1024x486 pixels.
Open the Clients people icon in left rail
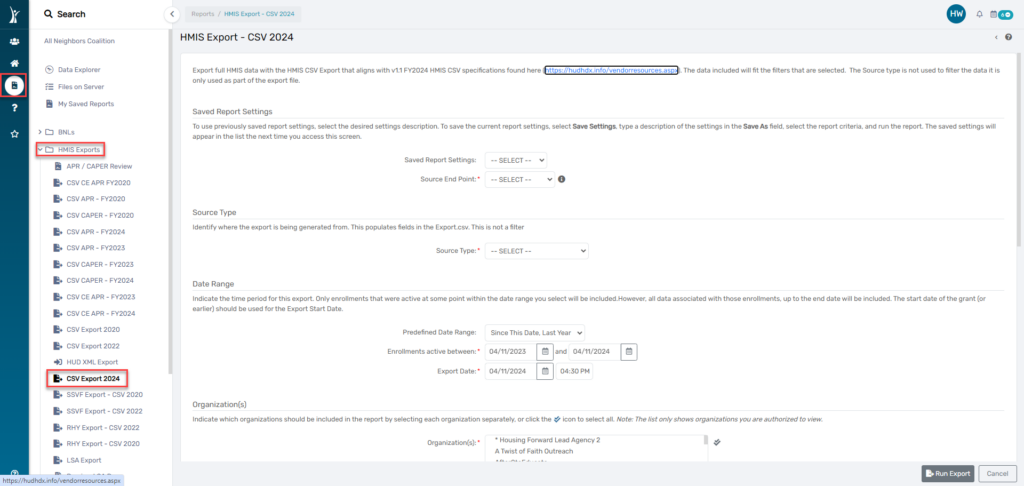click(x=14, y=41)
